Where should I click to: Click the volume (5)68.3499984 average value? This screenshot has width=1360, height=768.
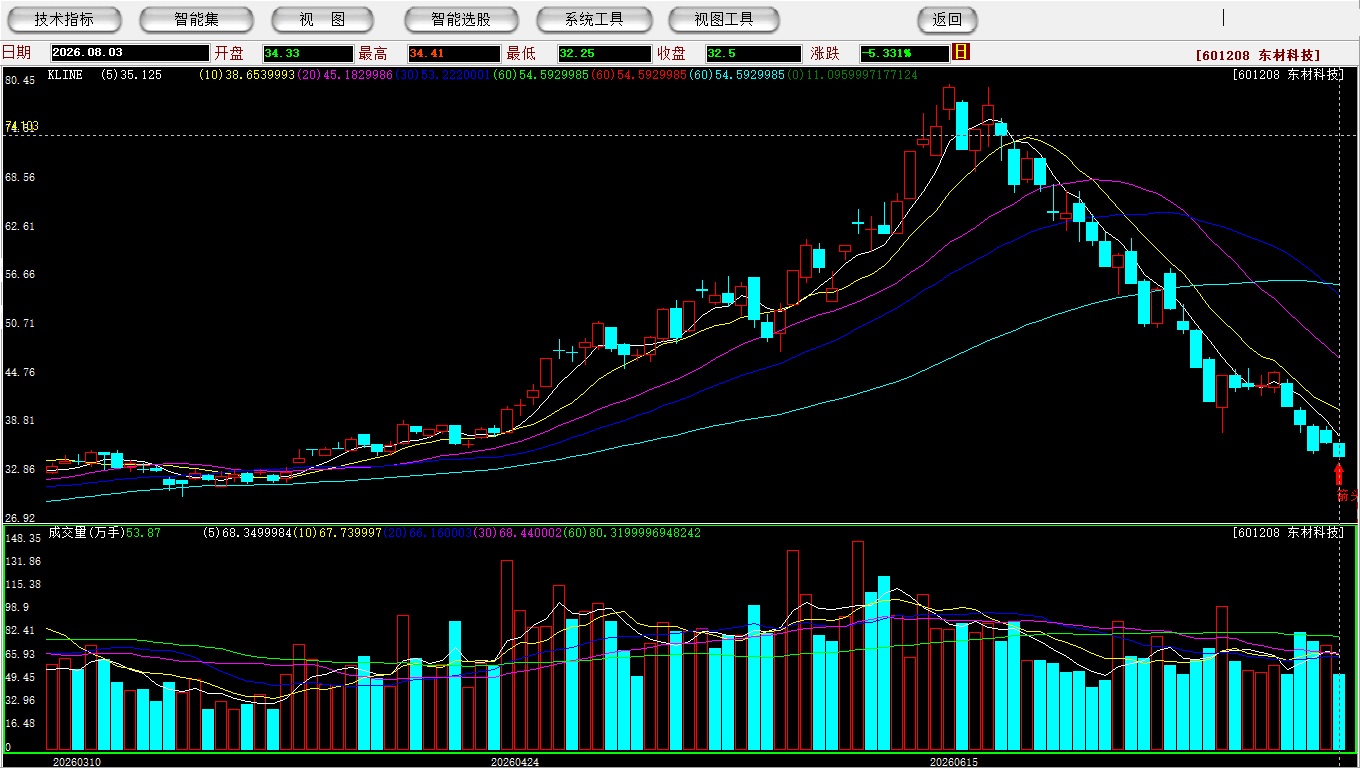[x=246, y=533]
